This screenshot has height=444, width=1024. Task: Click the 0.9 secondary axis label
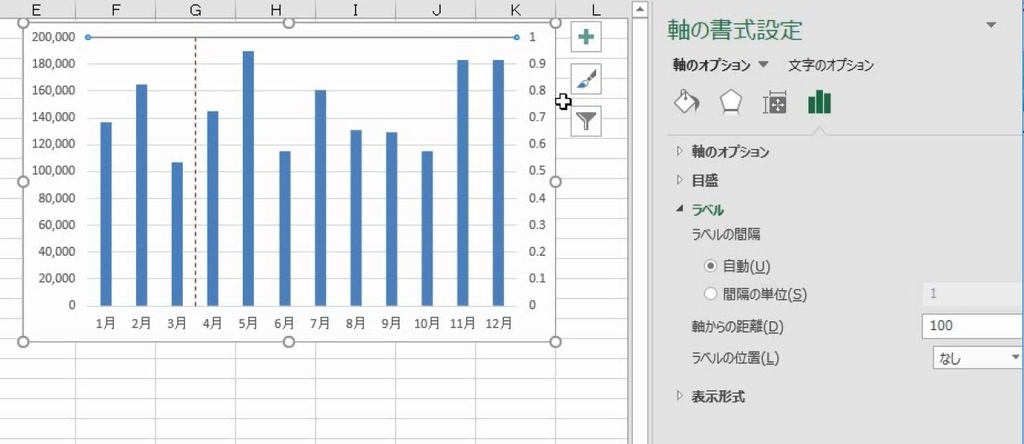[x=537, y=64]
